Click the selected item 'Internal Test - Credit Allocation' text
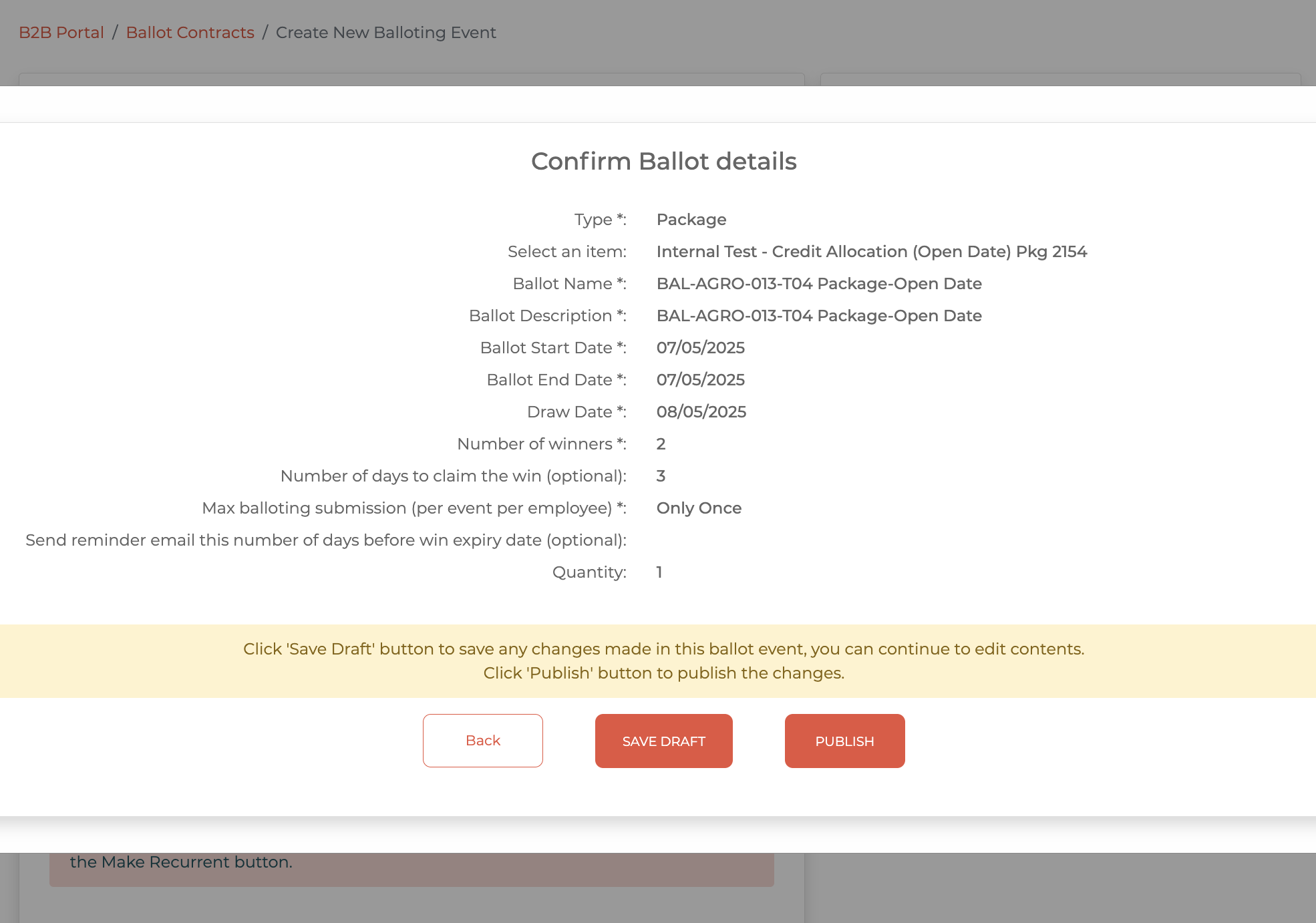1316x923 pixels. click(871, 252)
